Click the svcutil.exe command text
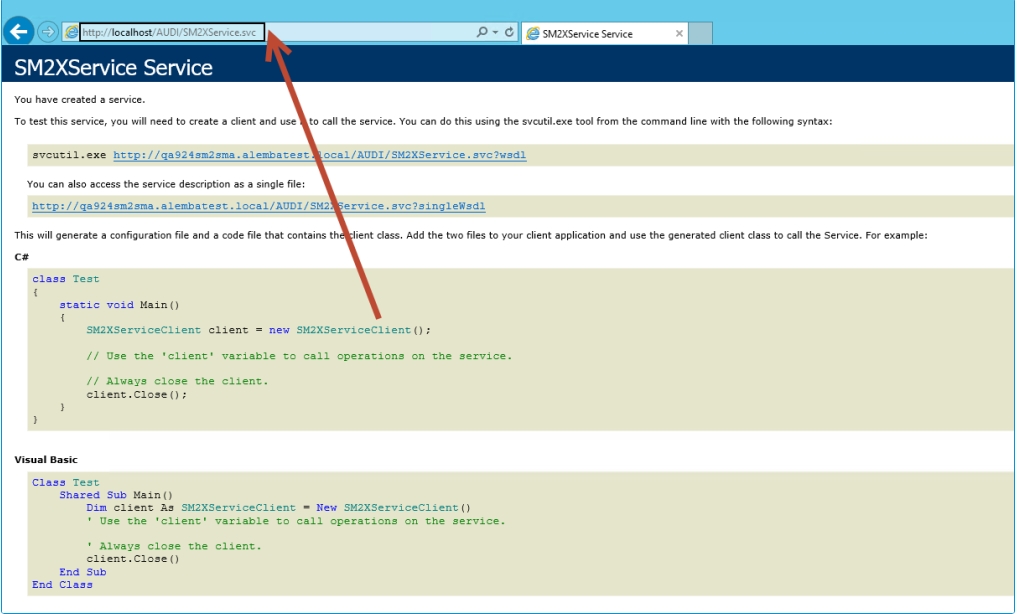The image size is (1018, 614). (x=69, y=155)
